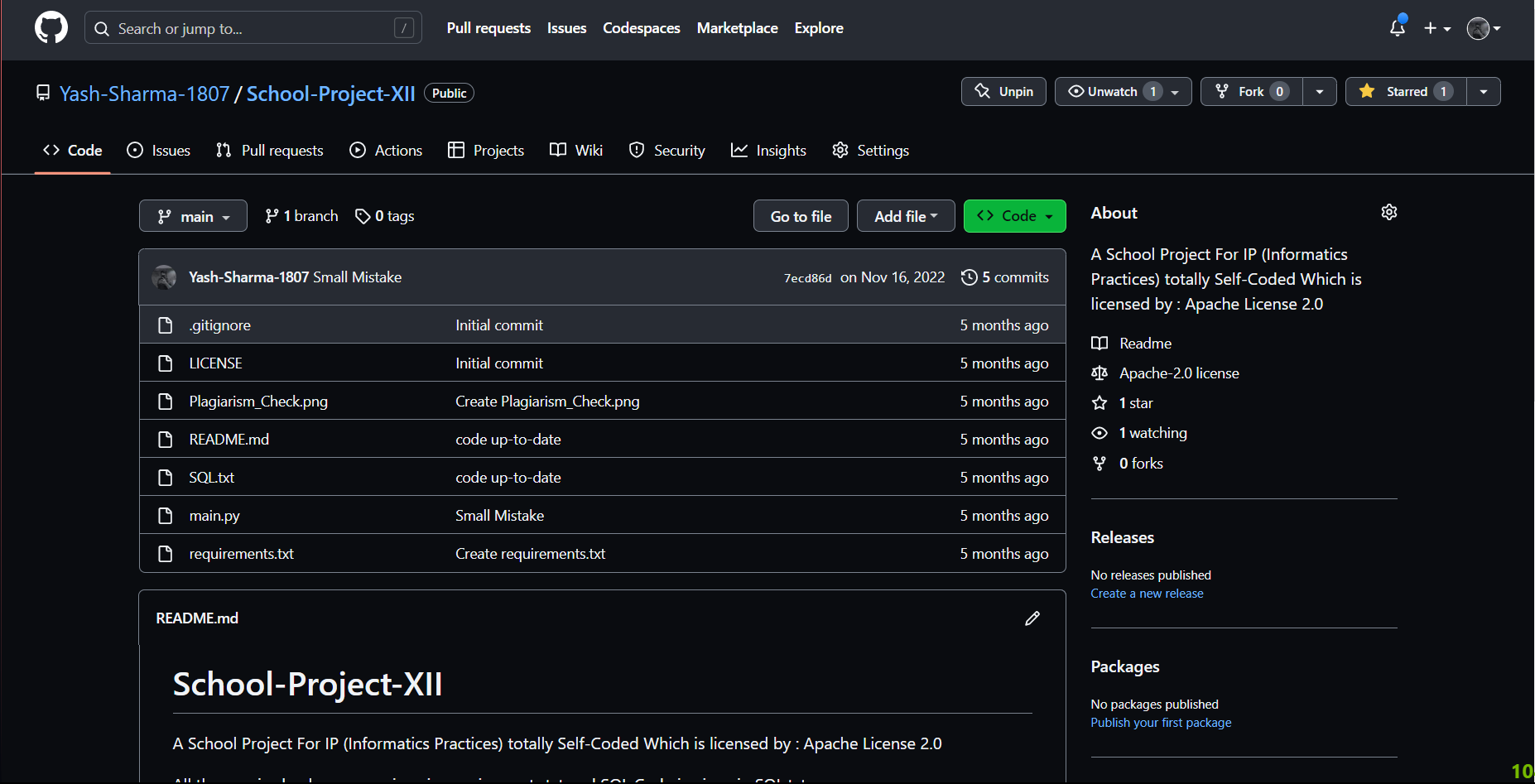Open the notifications bell

pos(1398,28)
